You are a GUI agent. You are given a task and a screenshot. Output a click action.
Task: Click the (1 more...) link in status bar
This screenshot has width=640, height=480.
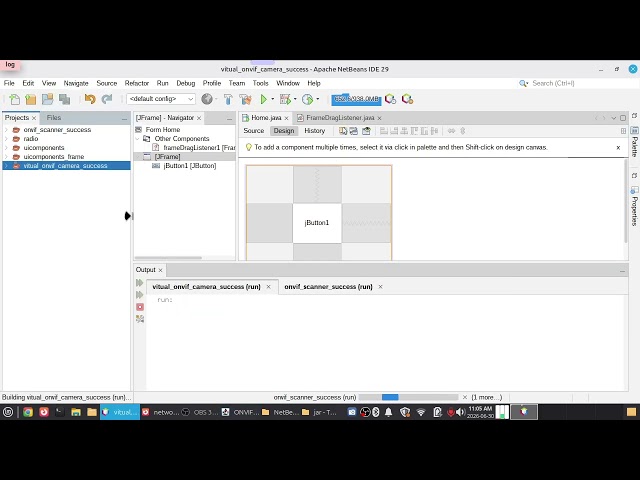pyautogui.click(x=487, y=397)
